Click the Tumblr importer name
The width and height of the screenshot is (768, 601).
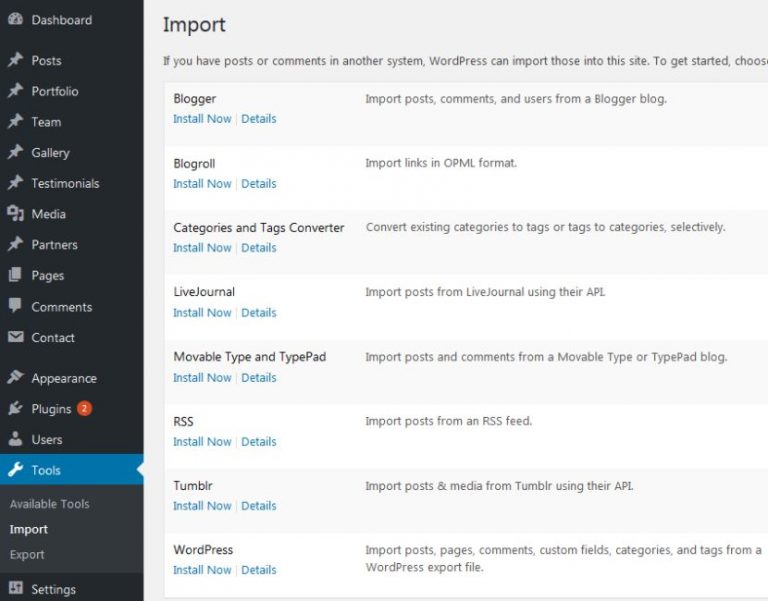click(192, 486)
